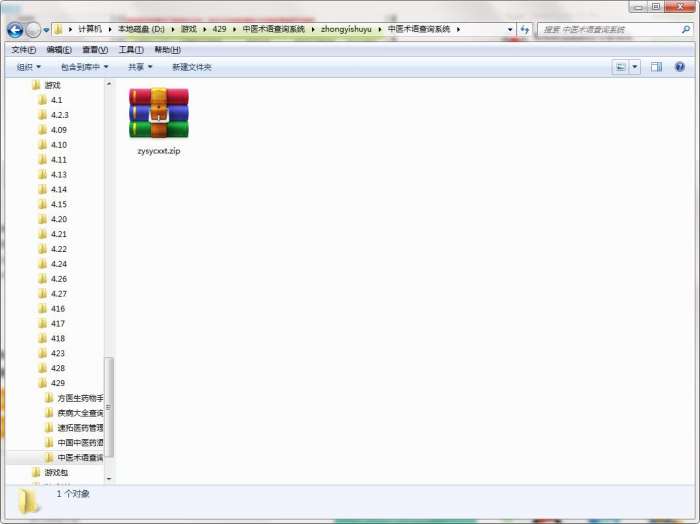Image resolution: width=700 pixels, height=524 pixels.
Task: Toggle the preview pane icon
Action: point(656,67)
